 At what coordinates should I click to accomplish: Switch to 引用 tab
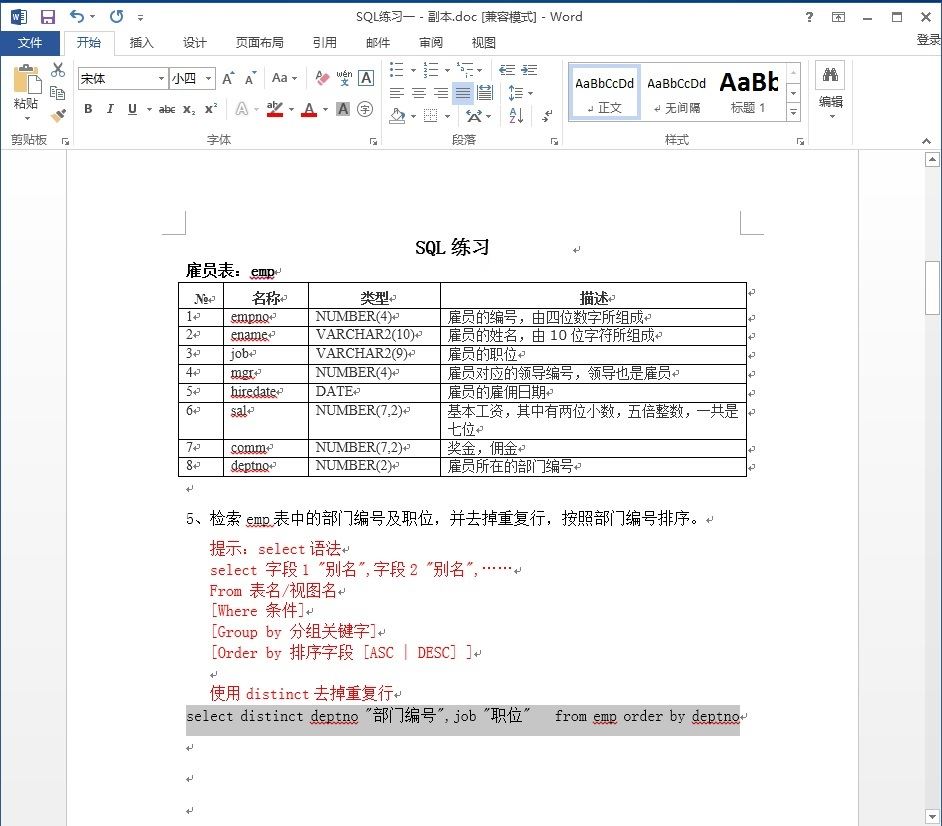click(x=324, y=43)
